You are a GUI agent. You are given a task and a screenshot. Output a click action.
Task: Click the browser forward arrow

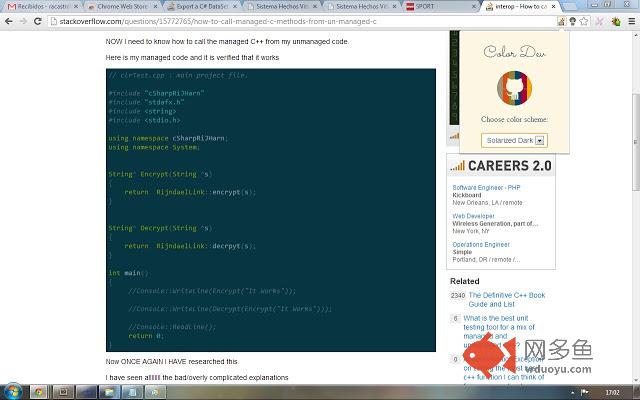pyautogui.click(x=23, y=21)
